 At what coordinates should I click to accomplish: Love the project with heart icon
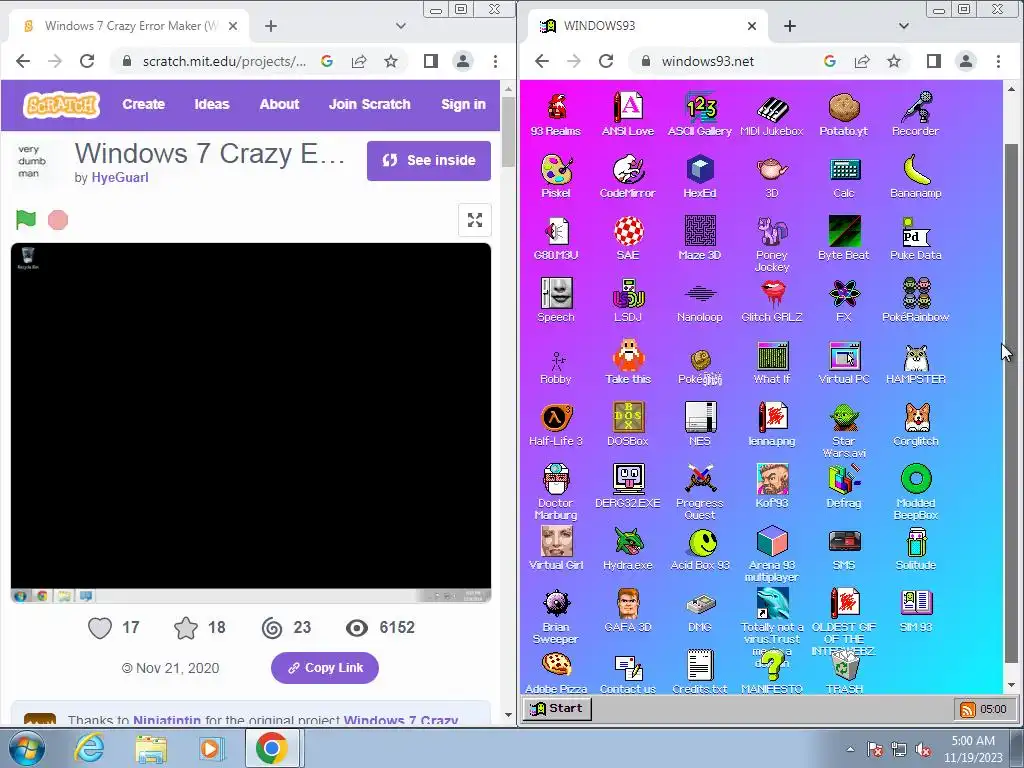(x=100, y=628)
